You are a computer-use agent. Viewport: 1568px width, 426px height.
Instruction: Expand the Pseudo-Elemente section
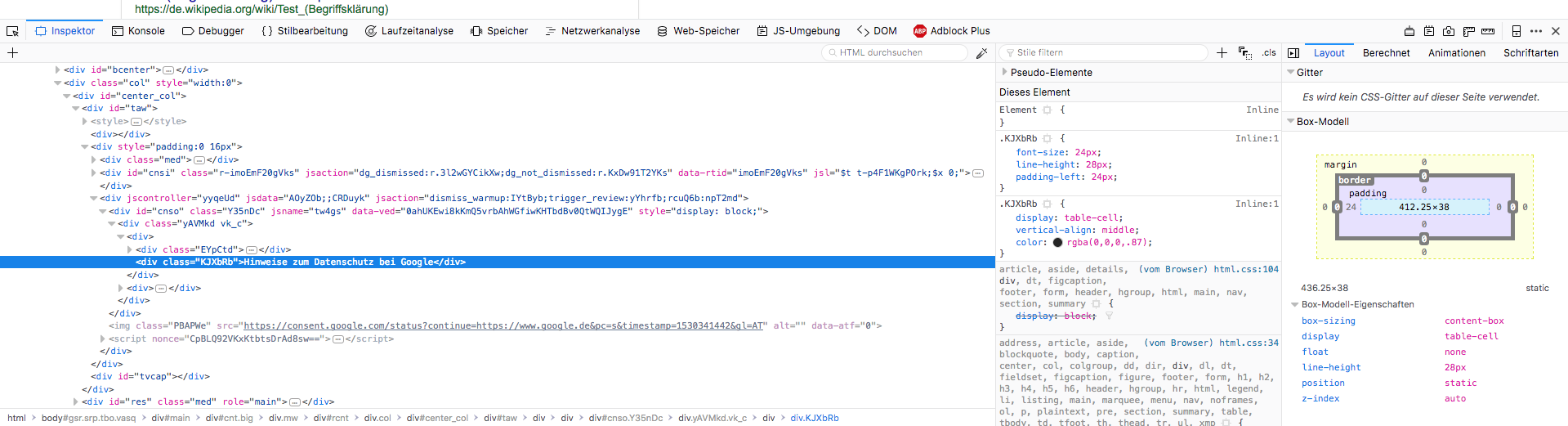point(1005,72)
